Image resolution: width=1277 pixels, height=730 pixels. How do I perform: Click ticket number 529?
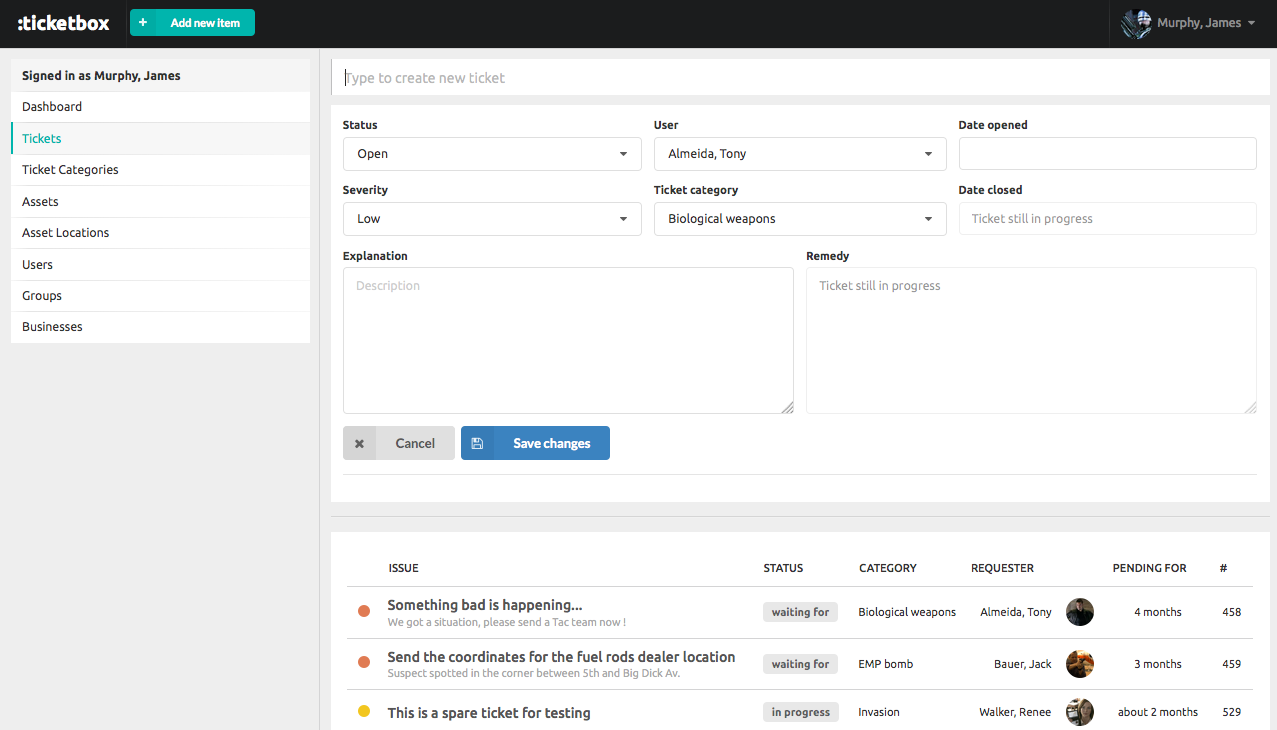1231,712
